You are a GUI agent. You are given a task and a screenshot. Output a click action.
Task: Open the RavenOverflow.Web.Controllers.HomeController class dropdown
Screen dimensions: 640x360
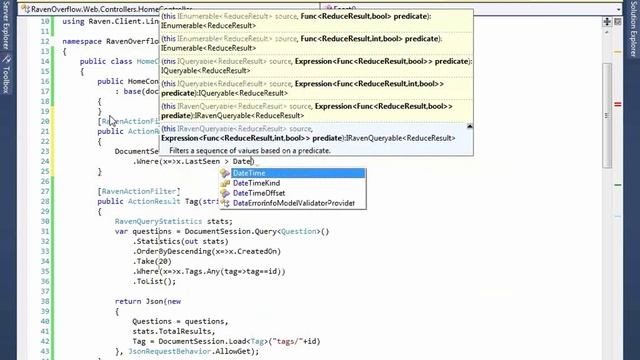point(169,9)
